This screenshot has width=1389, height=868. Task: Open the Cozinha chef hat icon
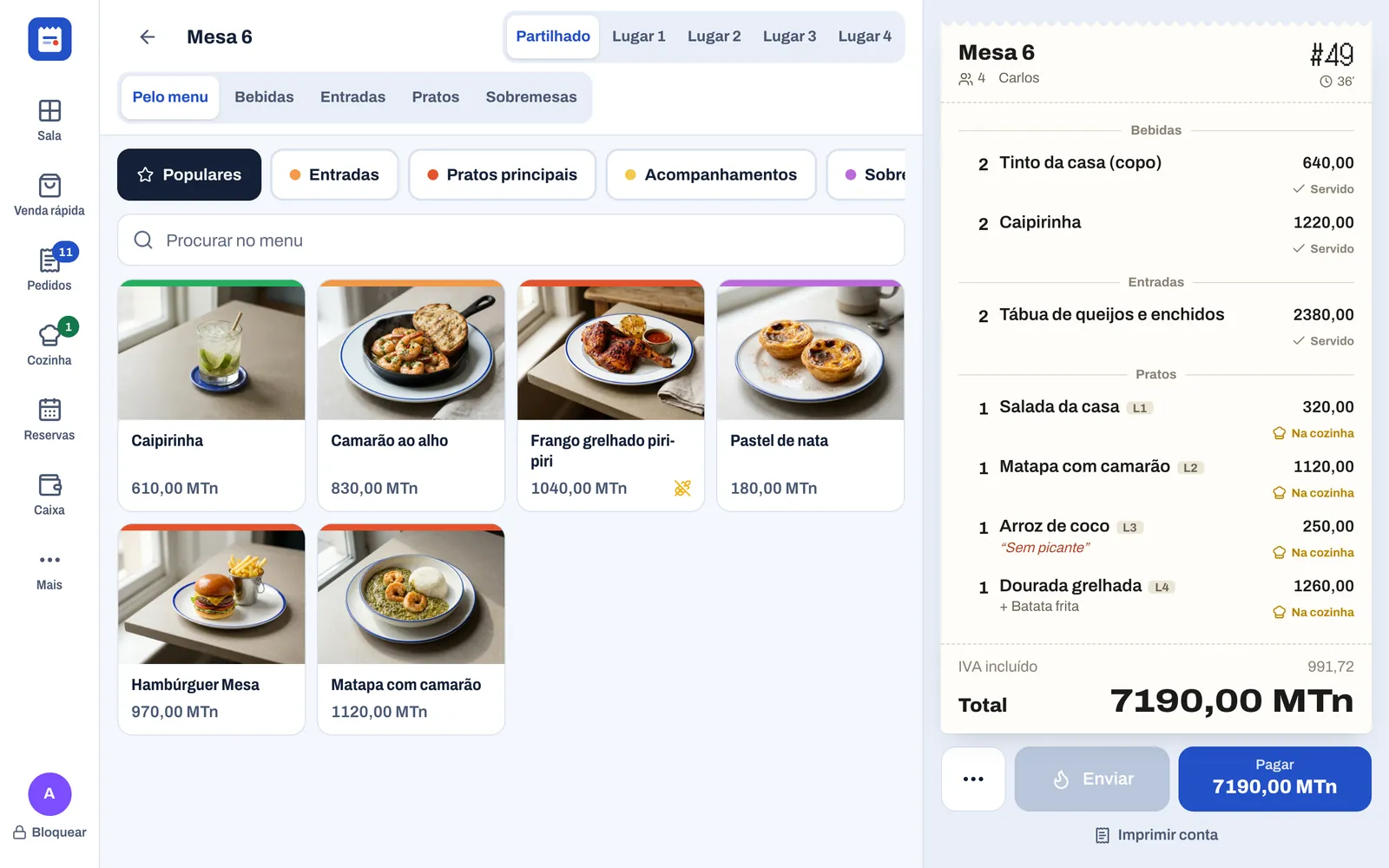[49, 335]
